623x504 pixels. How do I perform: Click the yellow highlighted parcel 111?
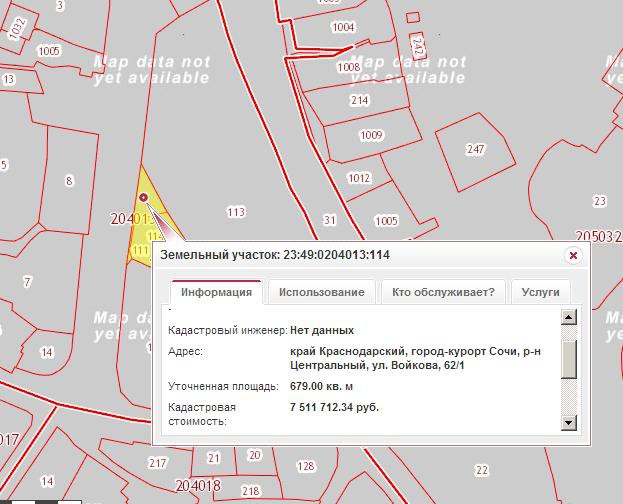coord(139,249)
